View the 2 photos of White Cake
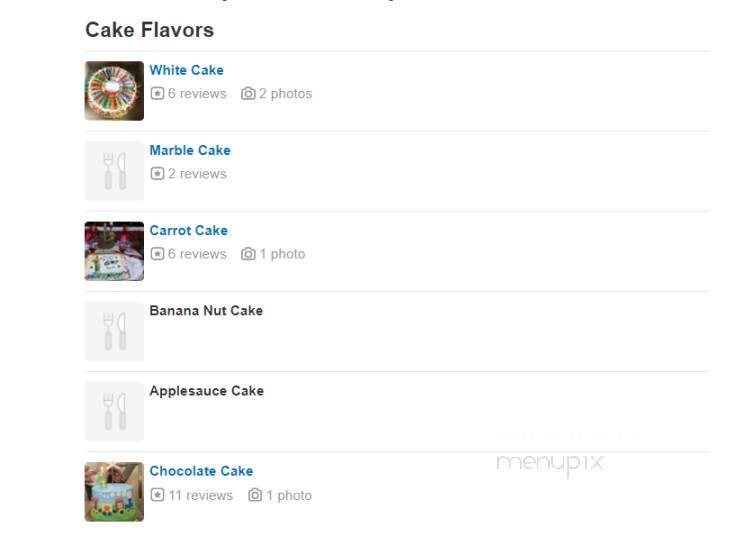The width and height of the screenshot is (729, 545). coord(285,93)
